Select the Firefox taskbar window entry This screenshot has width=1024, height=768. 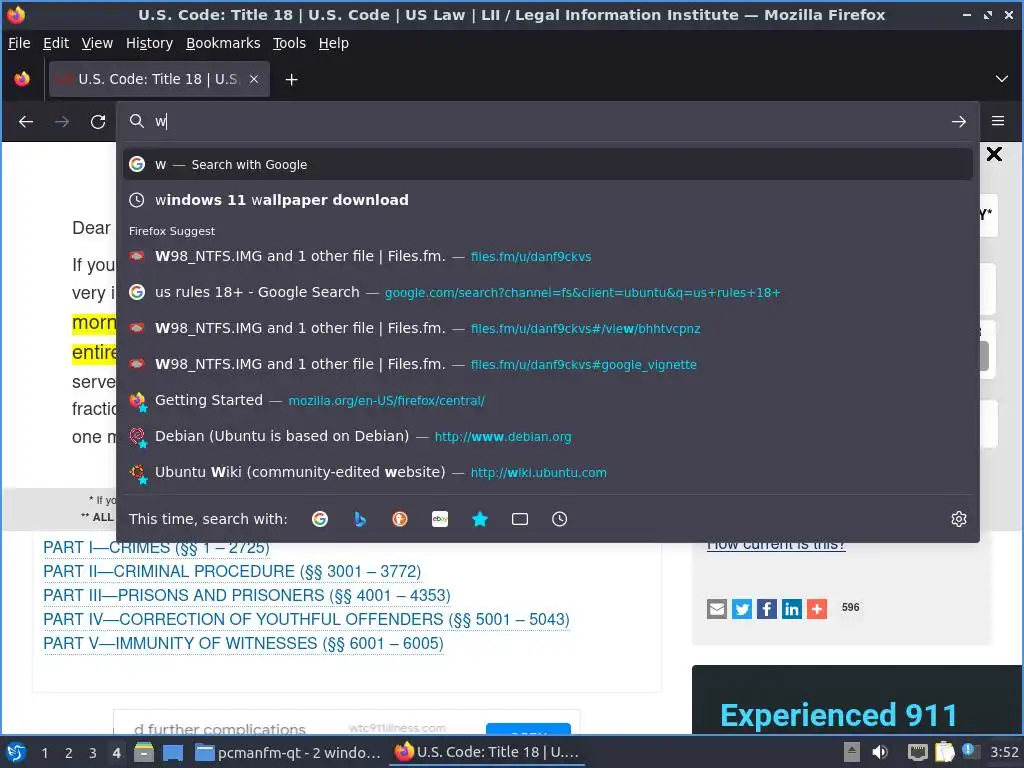(x=487, y=752)
